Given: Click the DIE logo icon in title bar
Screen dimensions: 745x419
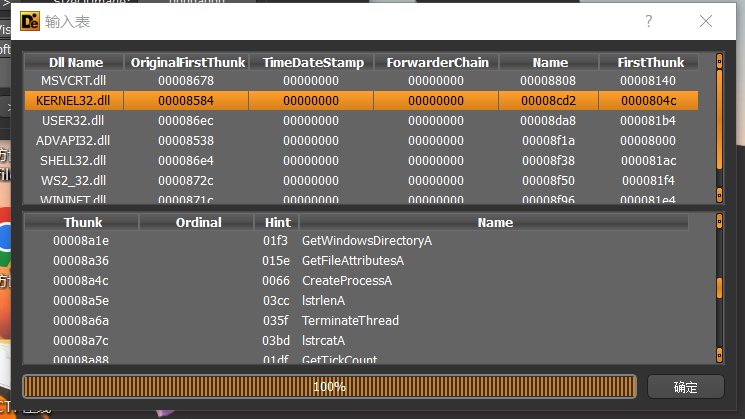Looking at the screenshot, I should pyautogui.click(x=30, y=21).
